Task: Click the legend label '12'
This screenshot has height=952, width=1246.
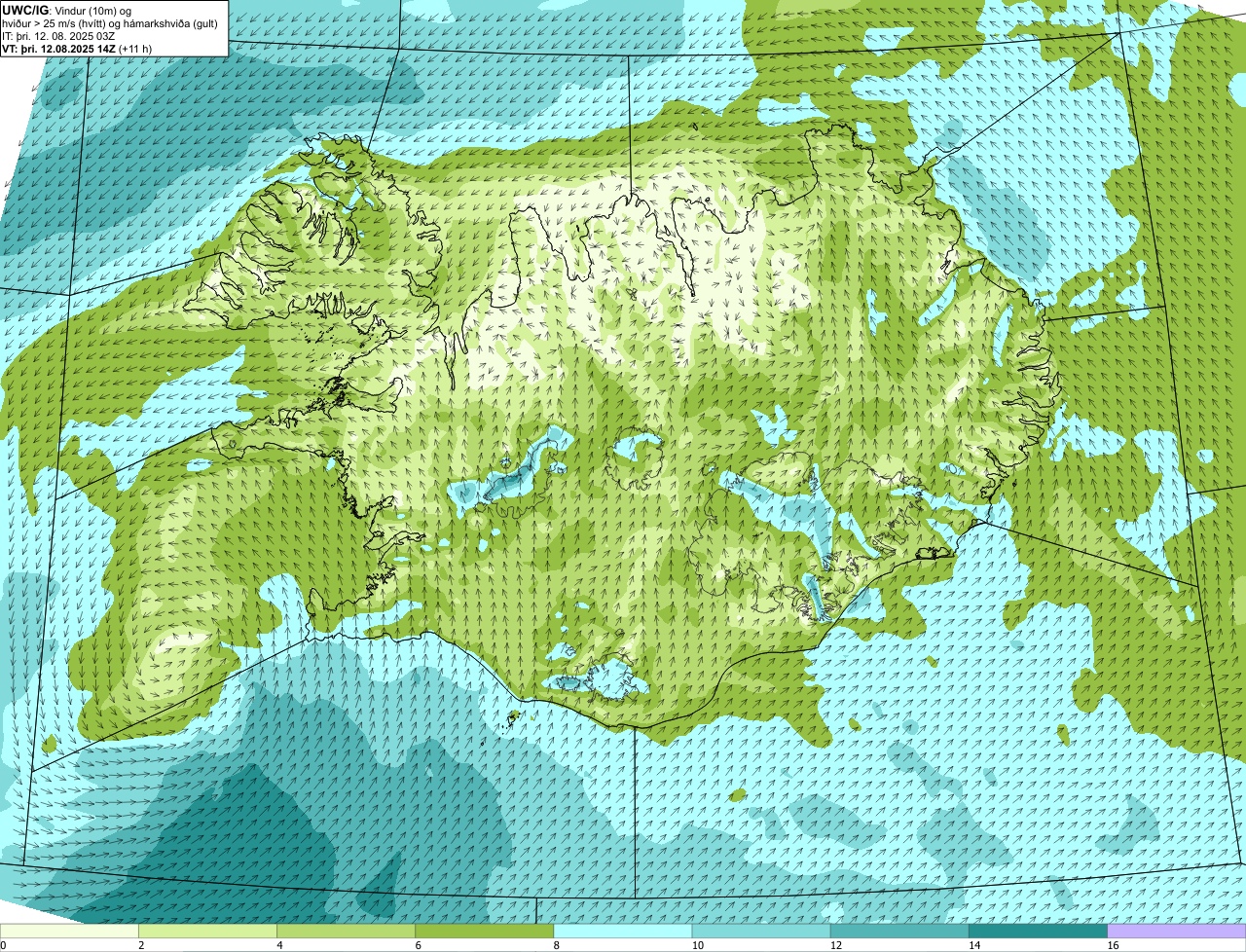Action: tap(835, 945)
